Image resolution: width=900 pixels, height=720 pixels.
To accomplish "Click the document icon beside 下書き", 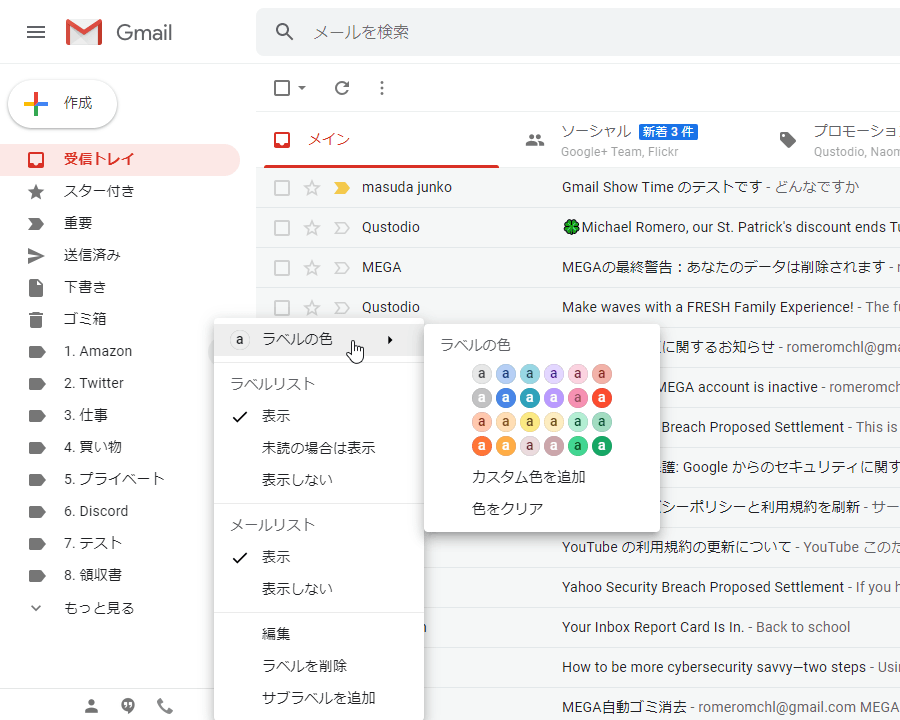I will 36,288.
